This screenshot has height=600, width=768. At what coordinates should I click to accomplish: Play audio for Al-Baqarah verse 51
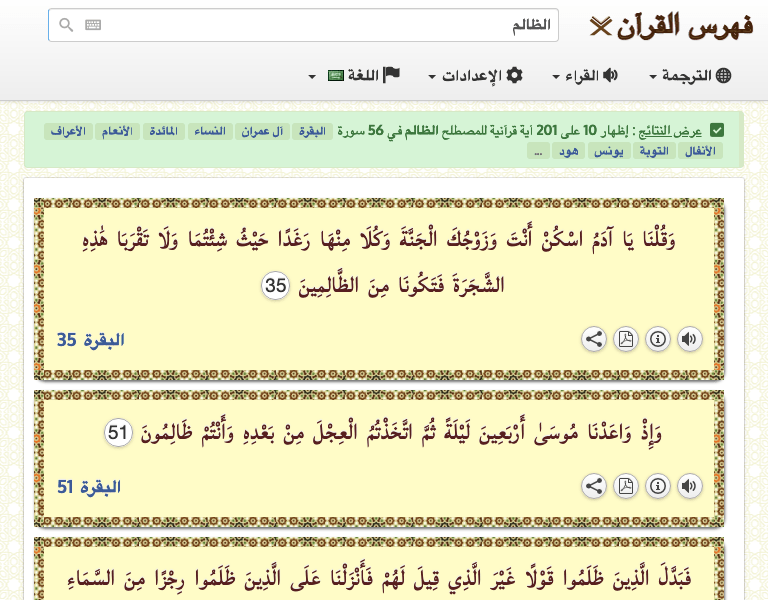(x=689, y=487)
